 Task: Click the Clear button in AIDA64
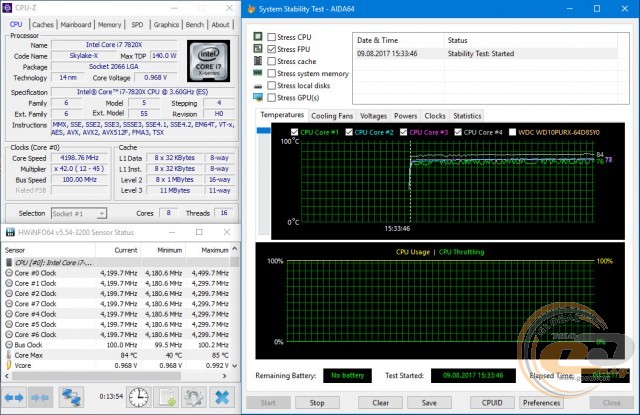pos(380,403)
